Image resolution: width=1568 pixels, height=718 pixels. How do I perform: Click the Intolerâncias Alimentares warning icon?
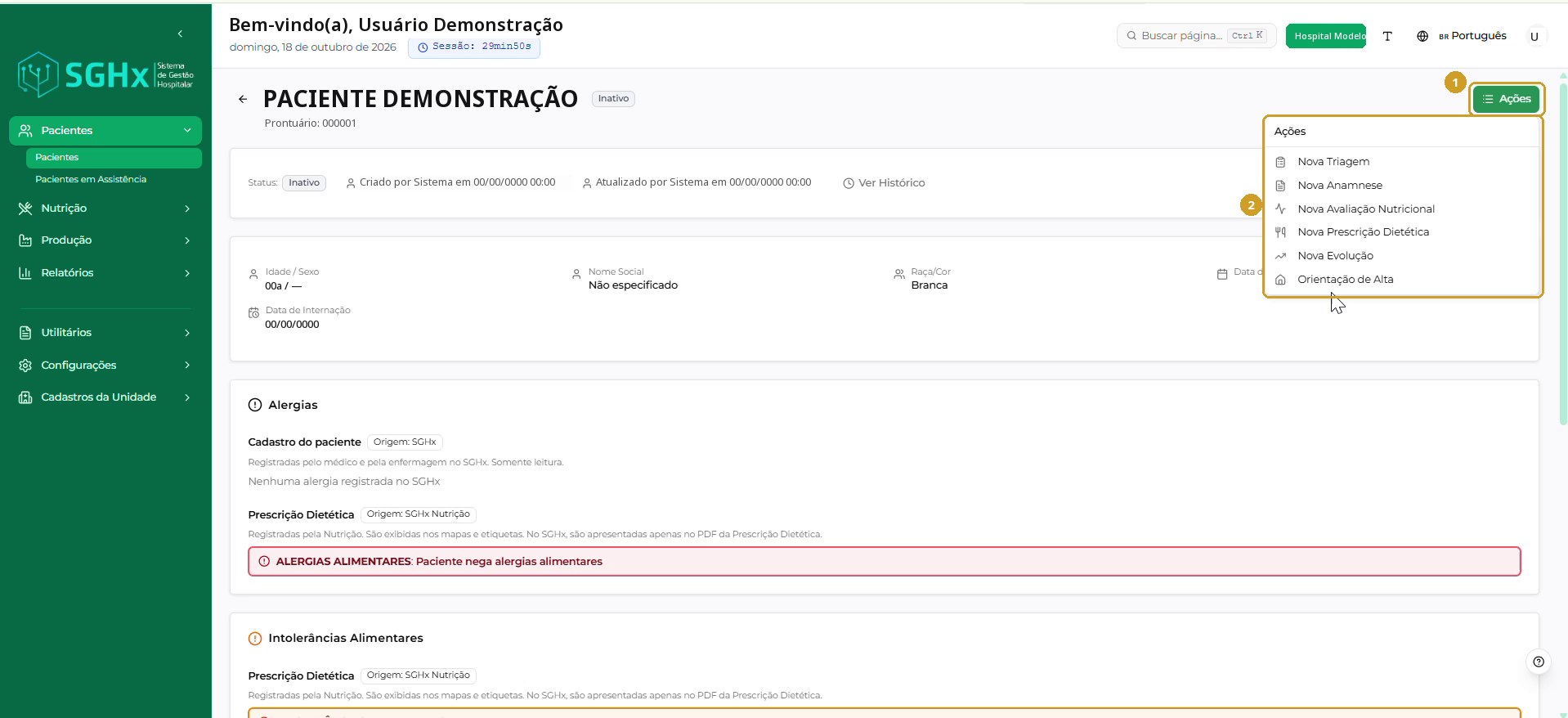(255, 639)
